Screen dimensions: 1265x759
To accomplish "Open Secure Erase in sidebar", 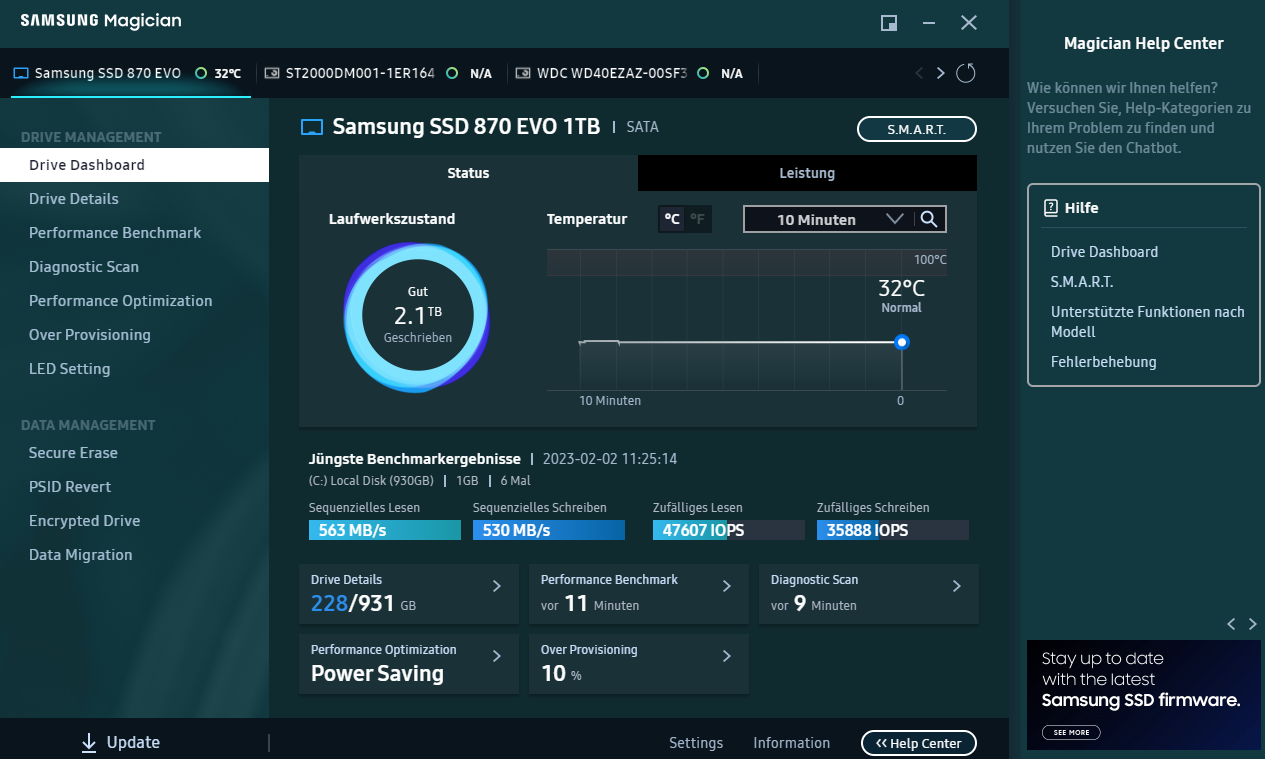I will 134,453.
